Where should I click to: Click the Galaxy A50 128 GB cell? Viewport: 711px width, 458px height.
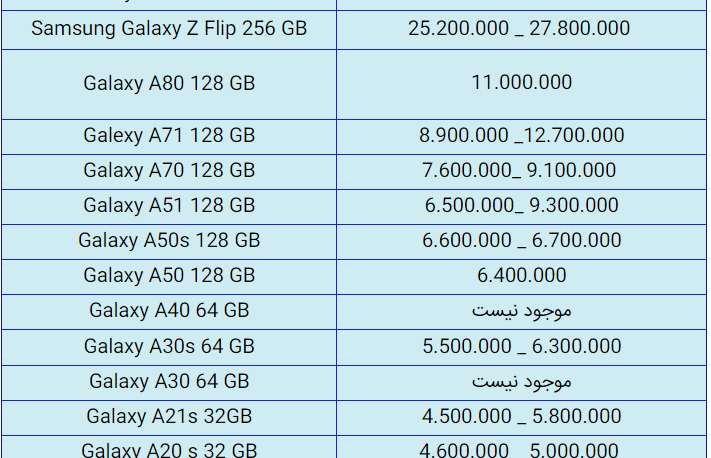169,275
